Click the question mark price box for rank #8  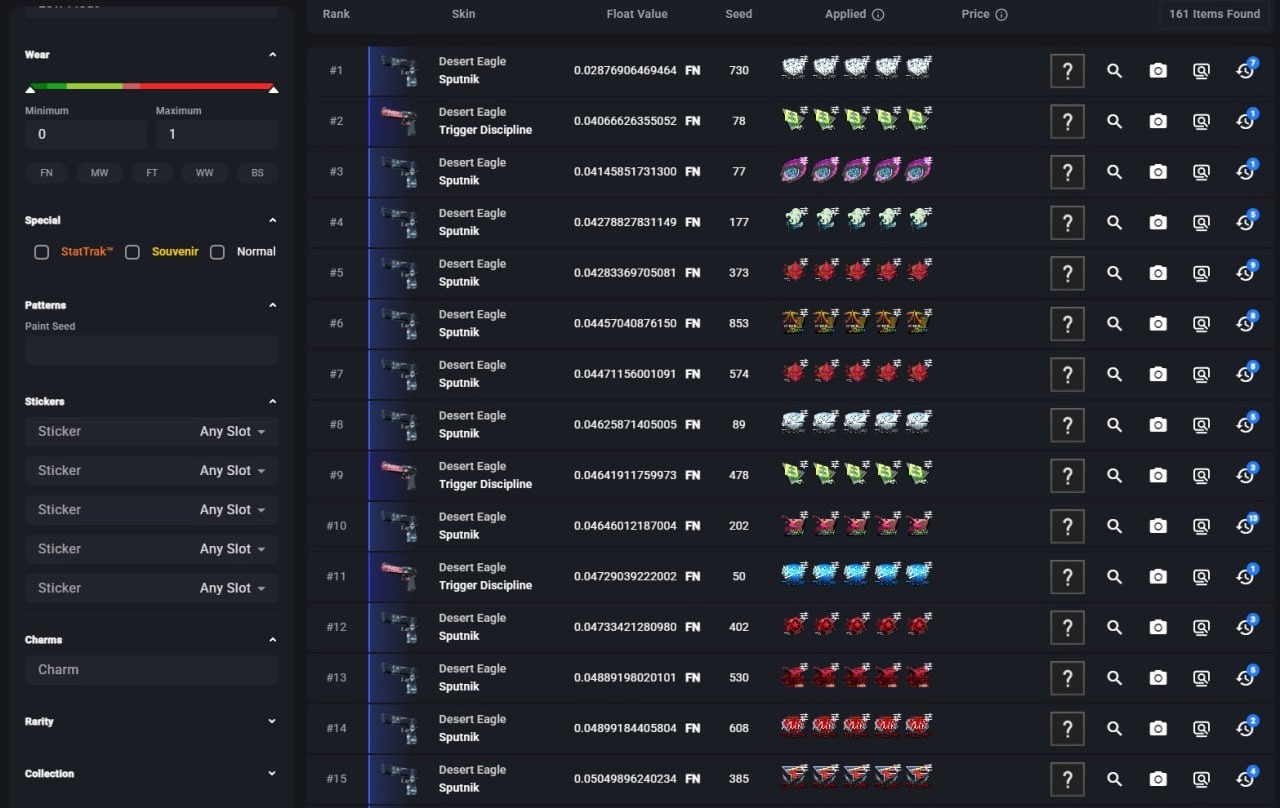coord(1067,425)
